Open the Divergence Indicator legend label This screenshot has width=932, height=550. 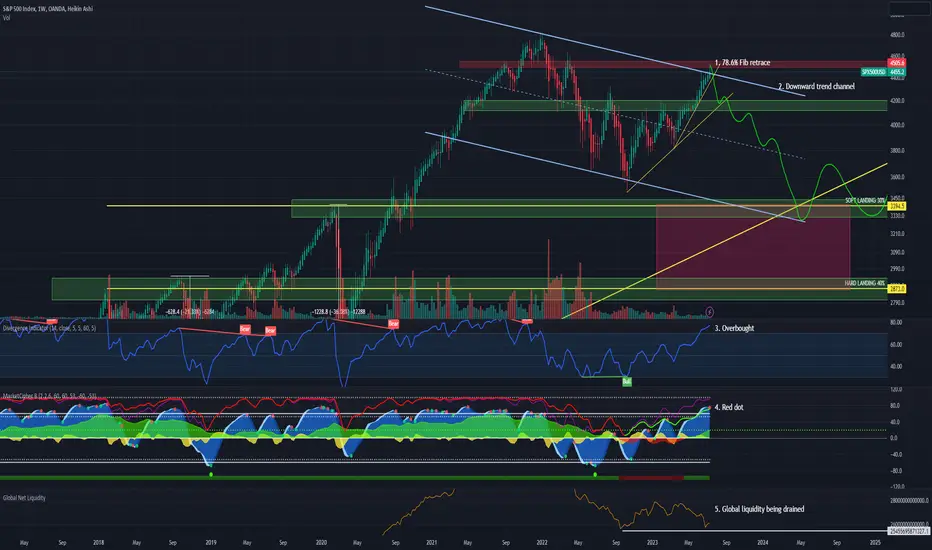click(49, 328)
